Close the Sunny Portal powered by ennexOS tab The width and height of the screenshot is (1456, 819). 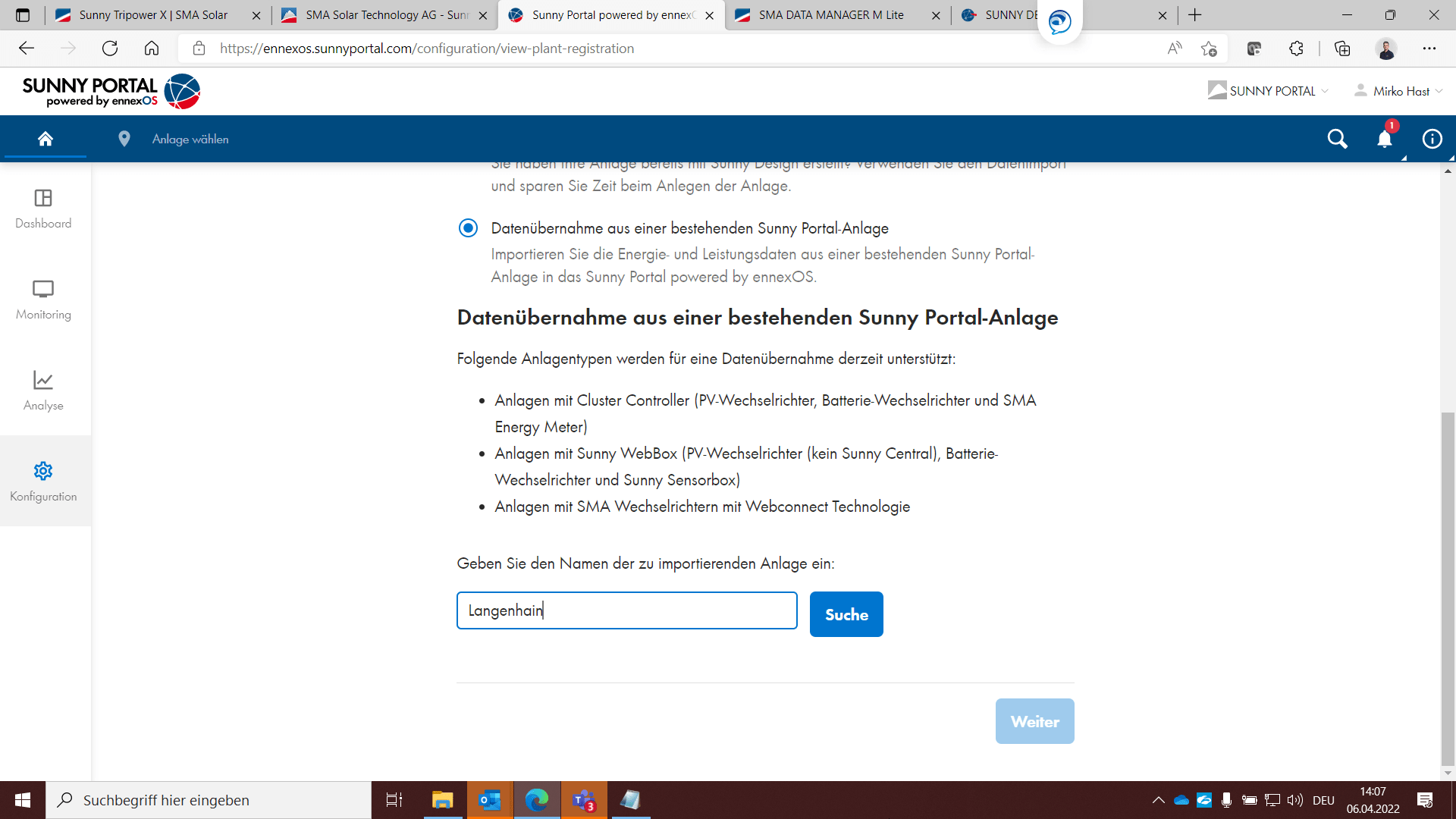click(709, 15)
